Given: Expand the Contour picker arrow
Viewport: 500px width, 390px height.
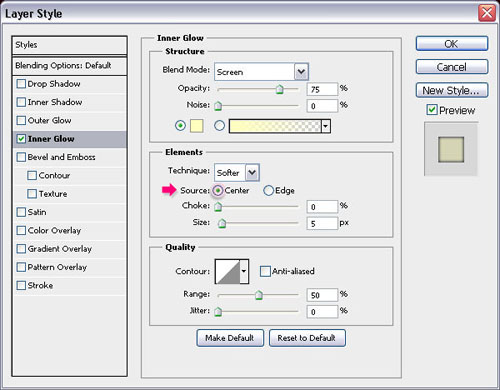Looking at the screenshot, I should [244, 271].
